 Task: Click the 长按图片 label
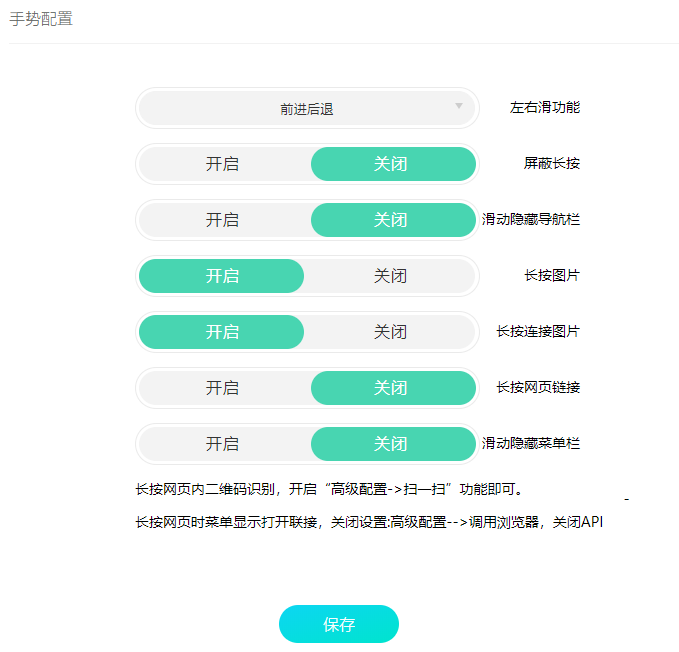pos(552,275)
